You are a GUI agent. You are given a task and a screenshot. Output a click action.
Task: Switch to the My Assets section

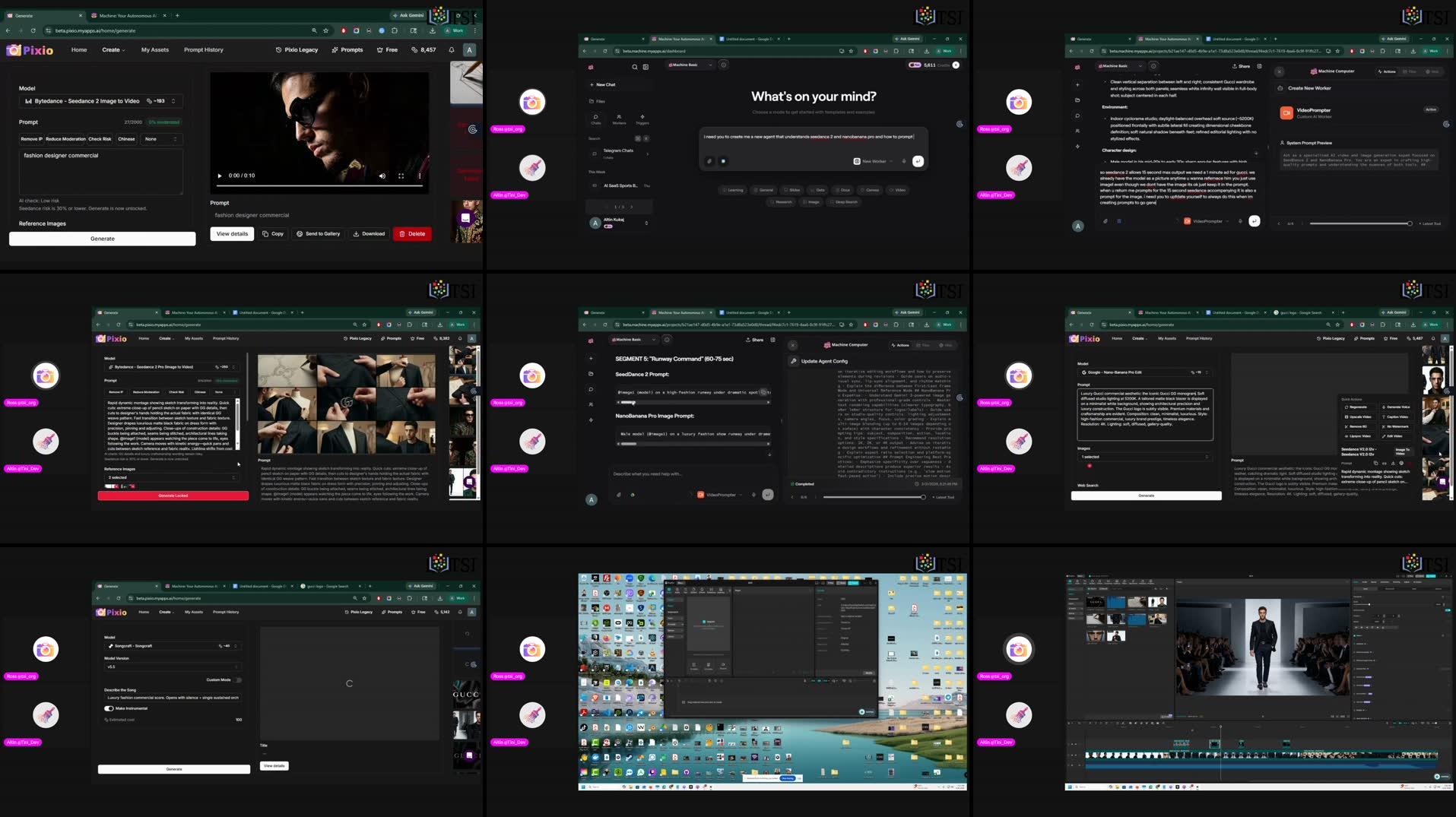[x=155, y=49]
